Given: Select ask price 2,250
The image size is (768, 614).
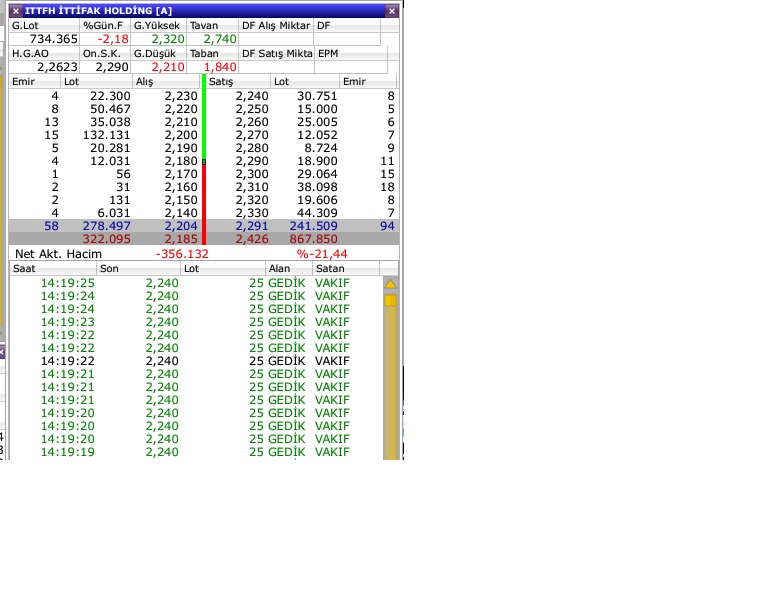Looking at the screenshot, I should tap(252, 109).
